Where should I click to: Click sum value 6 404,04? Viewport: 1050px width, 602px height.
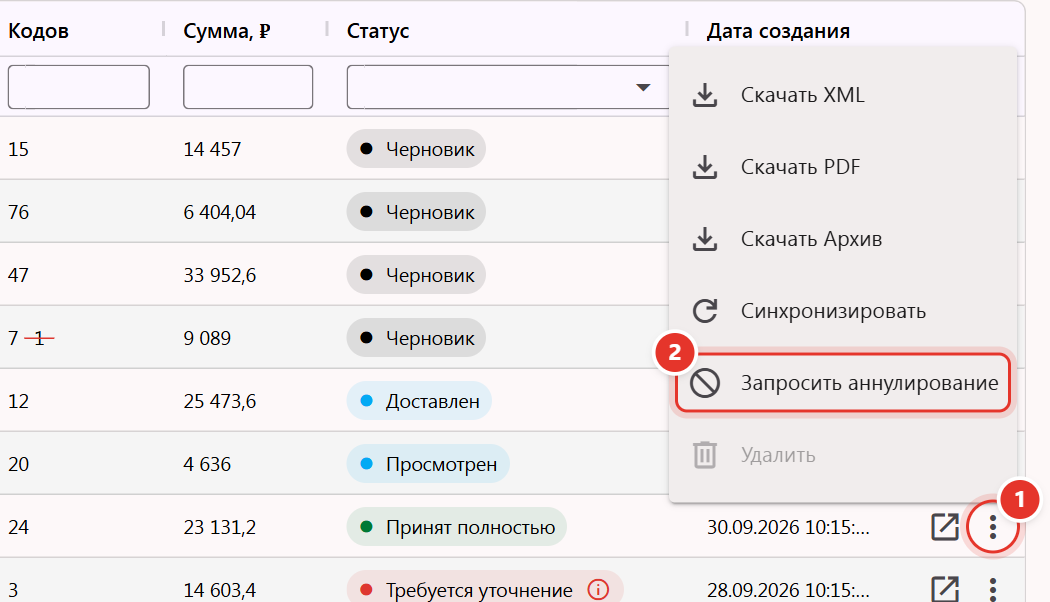[220, 212]
